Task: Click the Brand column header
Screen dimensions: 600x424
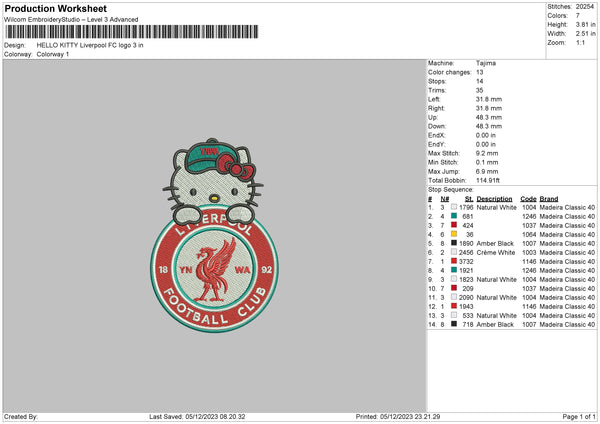Action: pos(549,199)
